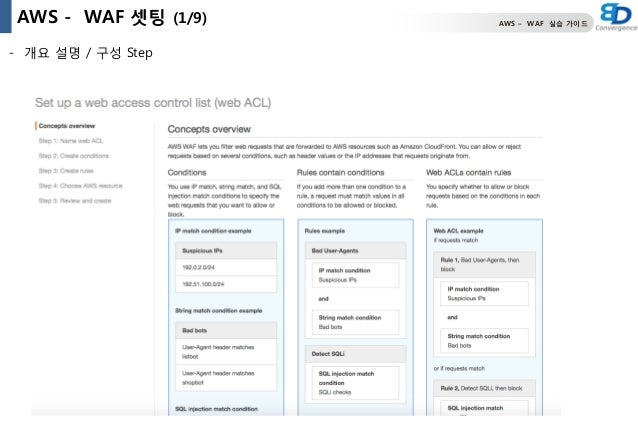Open Step 2: Create conditions
Screen dimensions: 638x442
(x=74, y=156)
